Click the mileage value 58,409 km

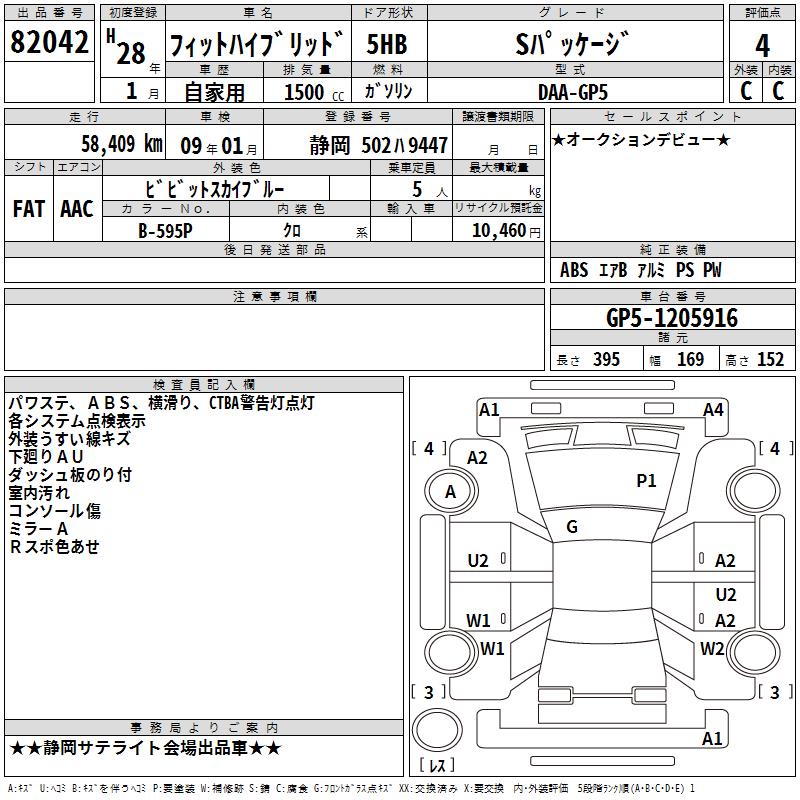[x=122, y=144]
